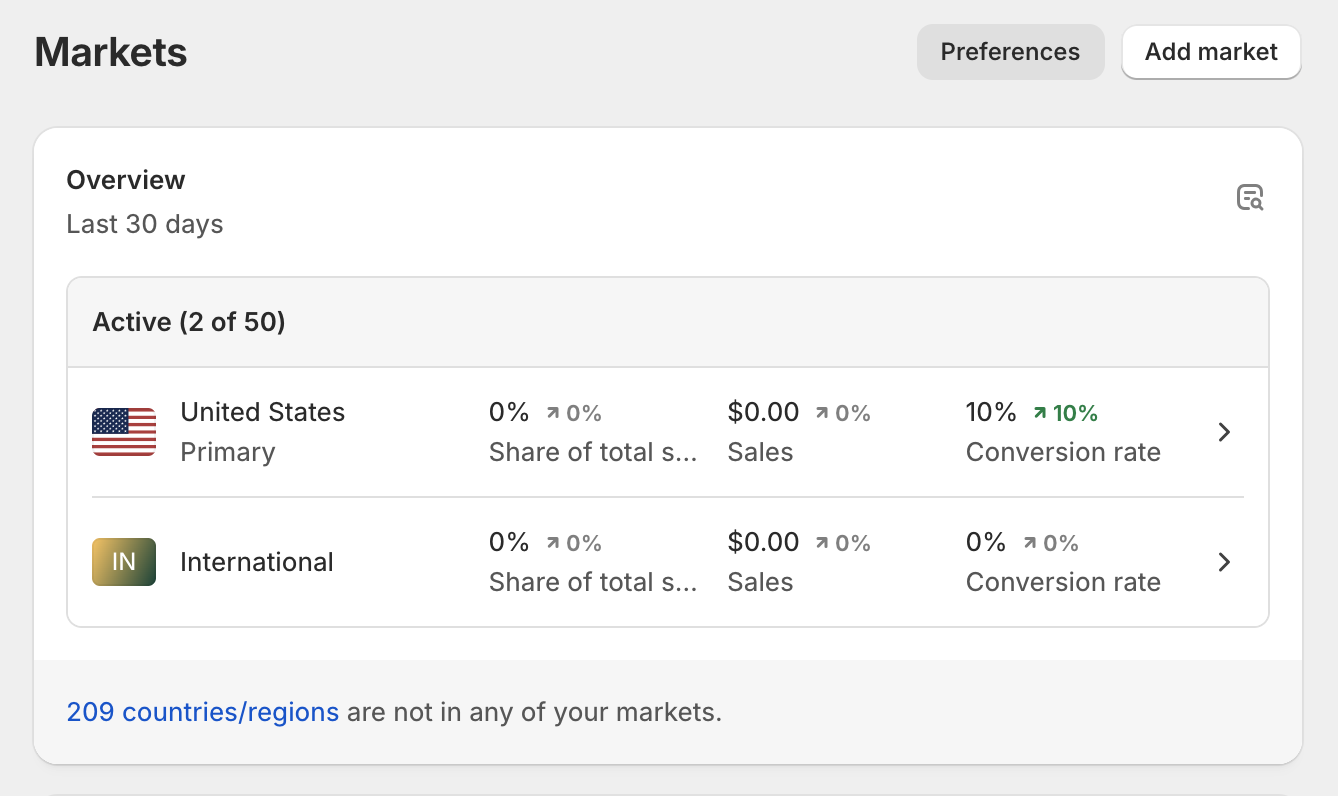Click United States share trend arrow
Viewport: 1338px width, 796px height.
pyautogui.click(x=553, y=413)
